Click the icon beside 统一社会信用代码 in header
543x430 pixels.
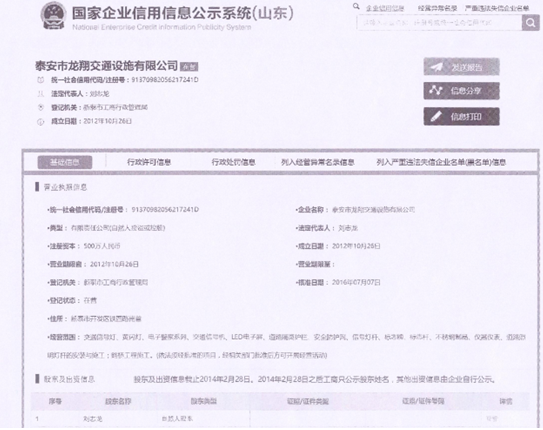[41, 80]
